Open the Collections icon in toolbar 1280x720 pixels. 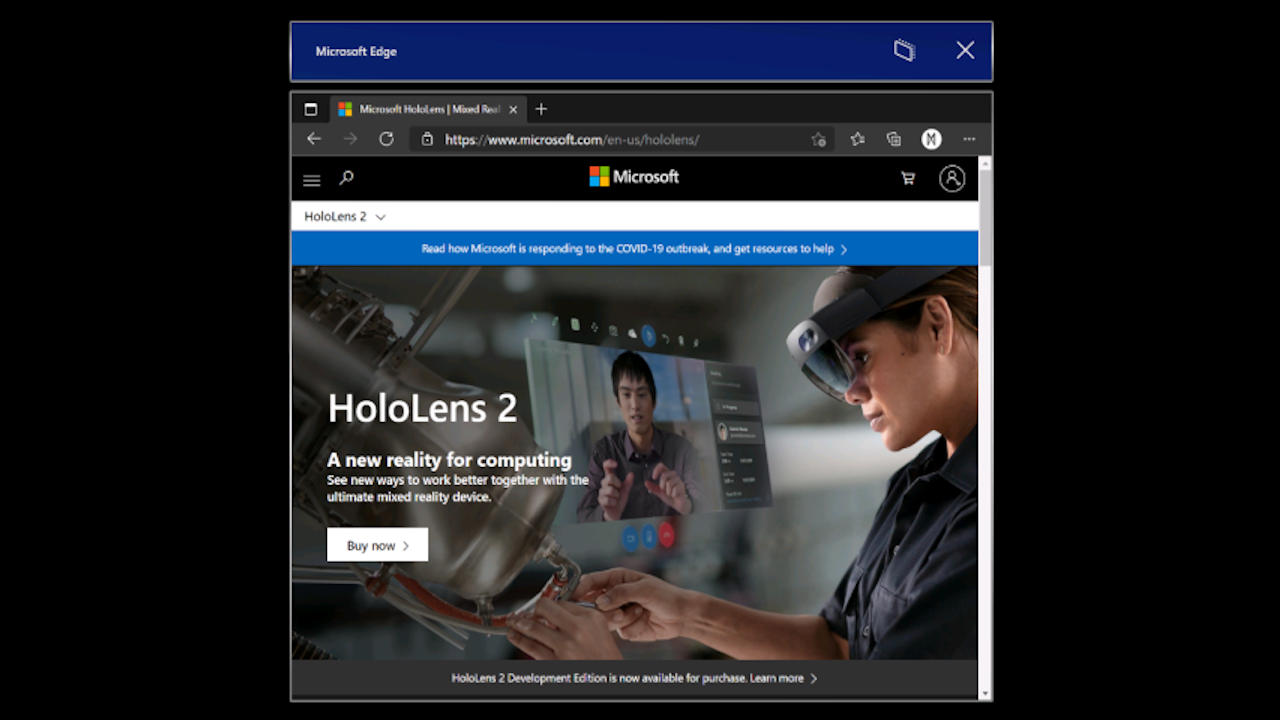pos(894,139)
